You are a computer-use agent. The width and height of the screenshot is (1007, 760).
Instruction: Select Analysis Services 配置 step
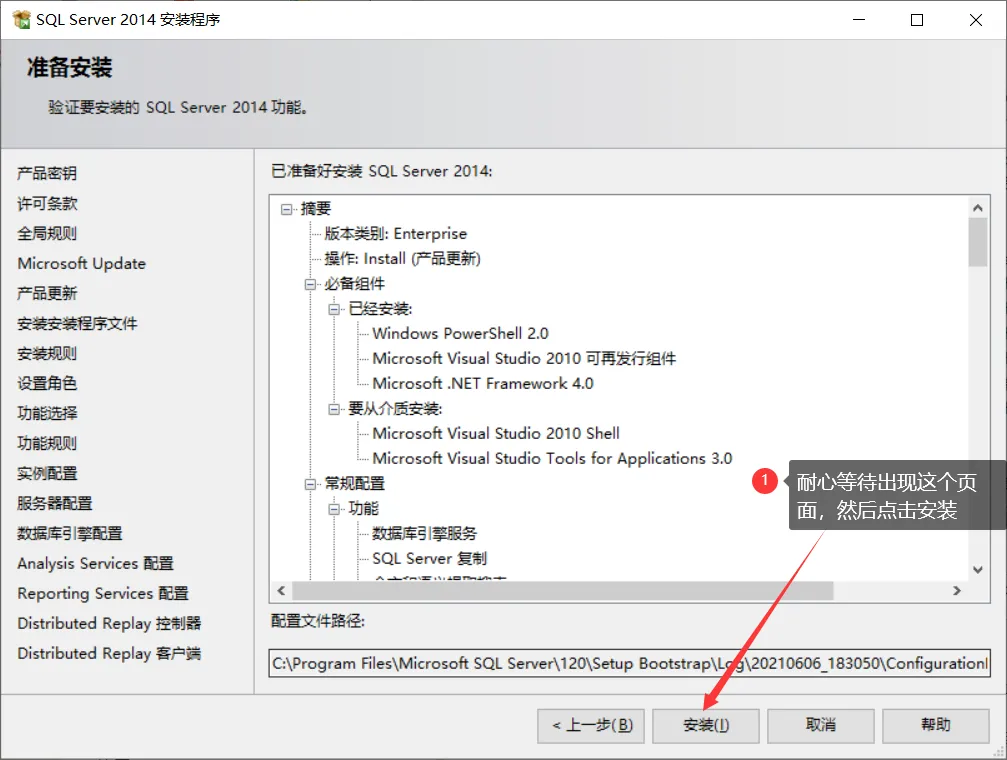point(96,563)
